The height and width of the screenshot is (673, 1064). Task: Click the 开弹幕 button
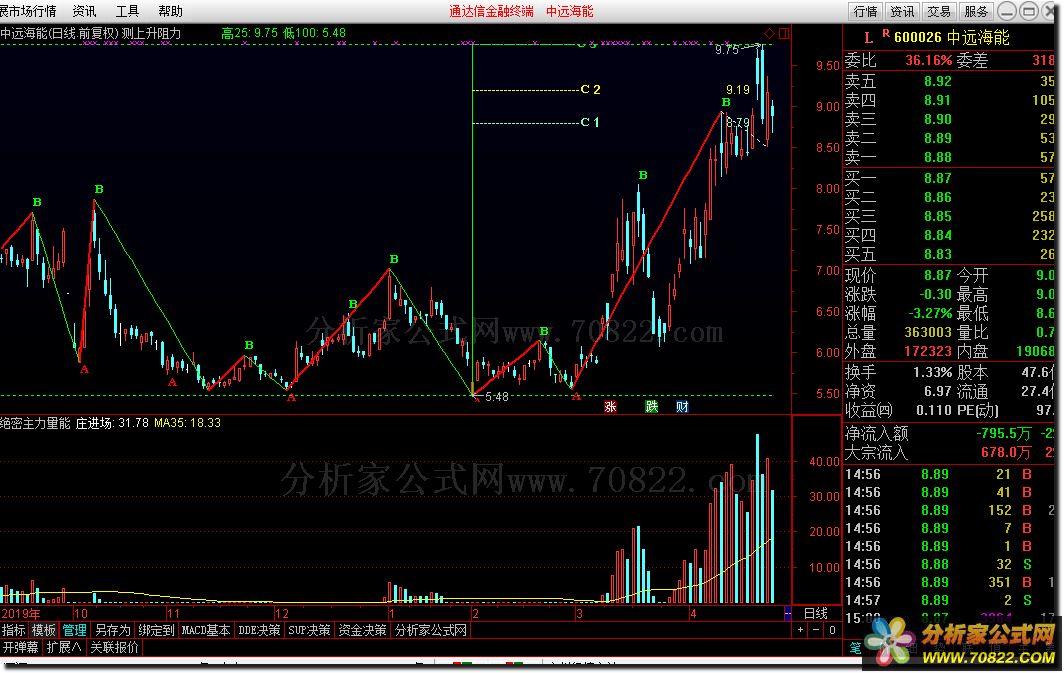point(20,647)
